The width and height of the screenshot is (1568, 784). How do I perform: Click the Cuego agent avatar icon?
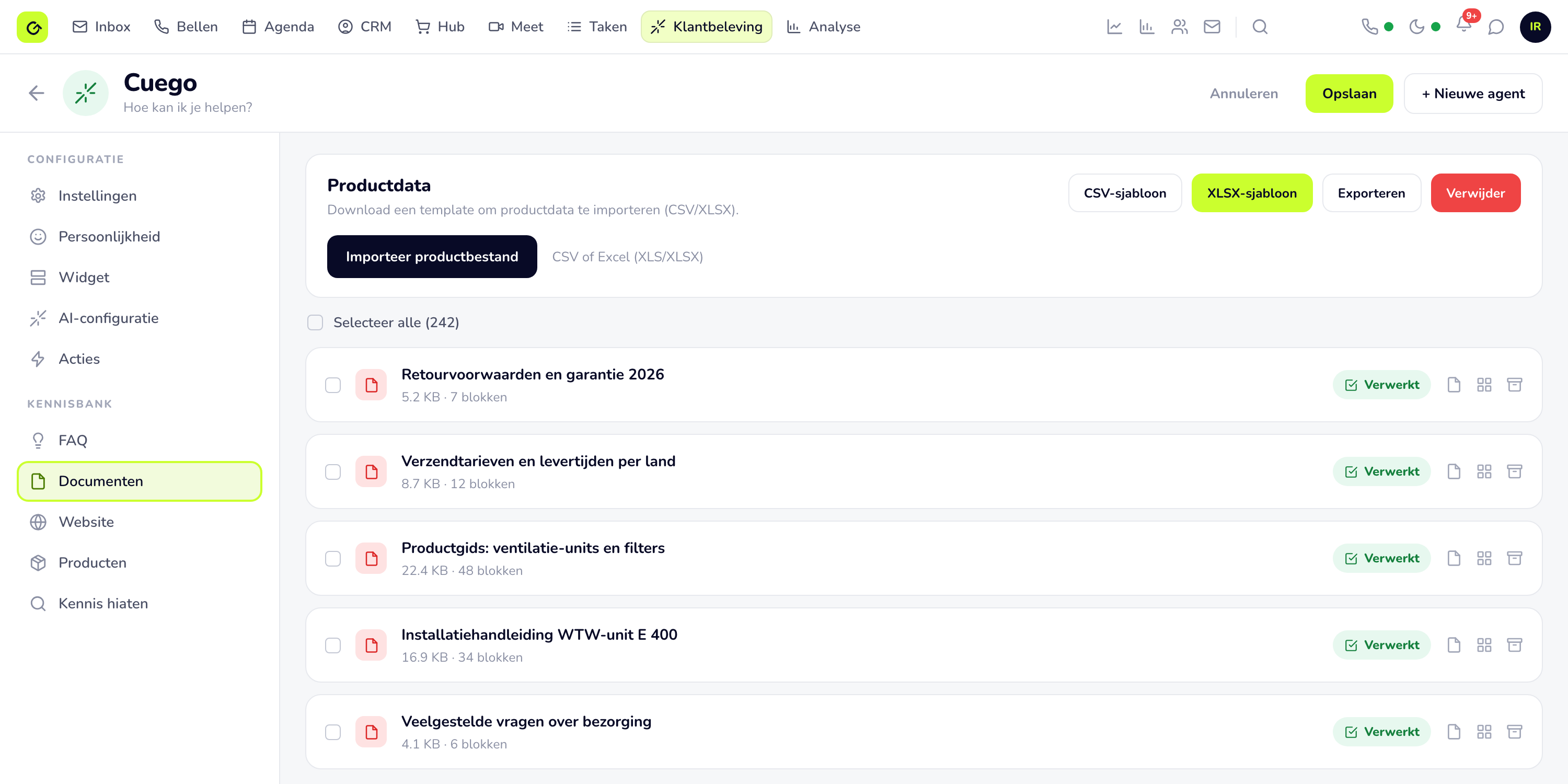click(x=86, y=93)
